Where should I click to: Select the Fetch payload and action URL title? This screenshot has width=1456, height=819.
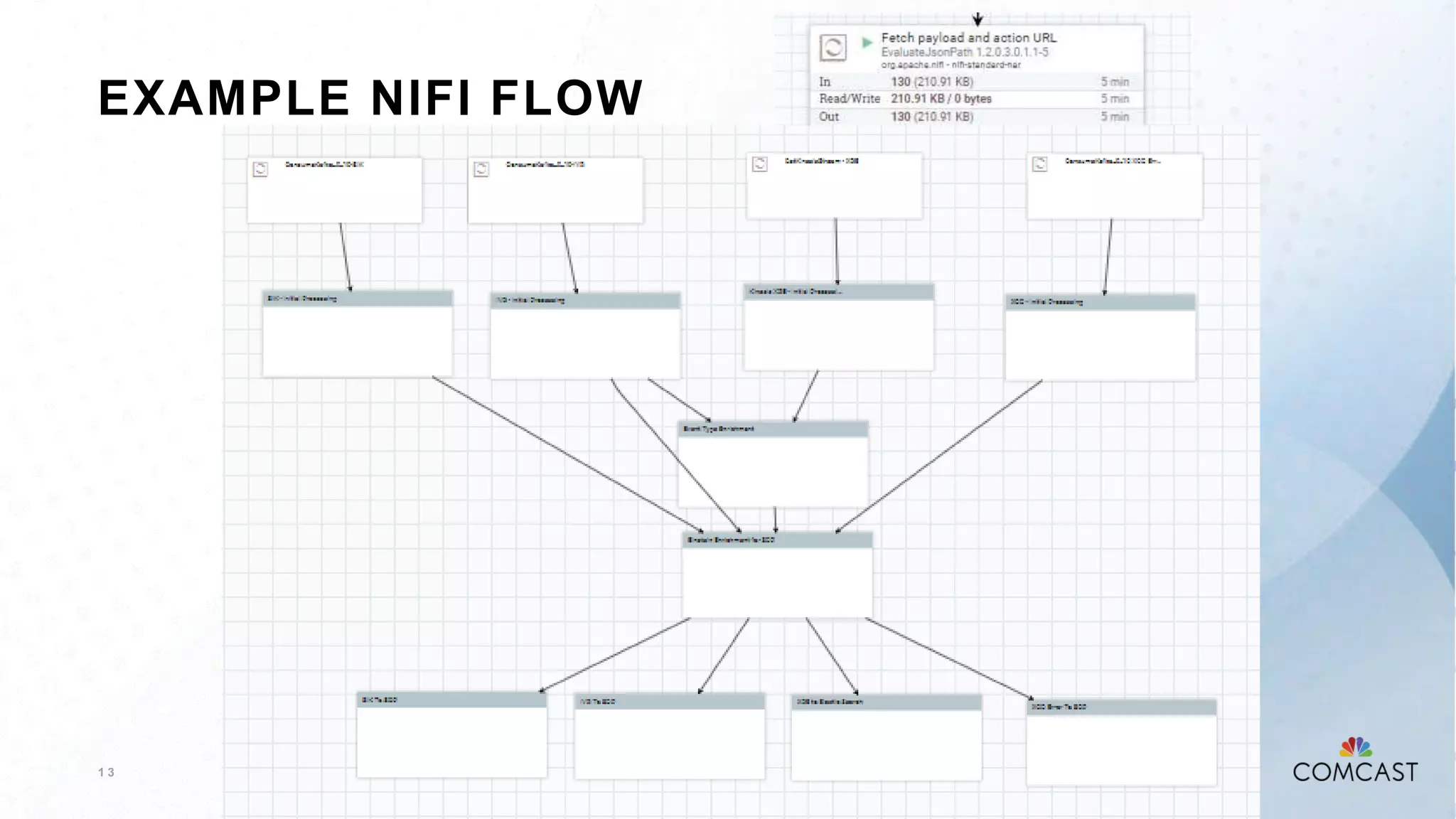coord(968,38)
